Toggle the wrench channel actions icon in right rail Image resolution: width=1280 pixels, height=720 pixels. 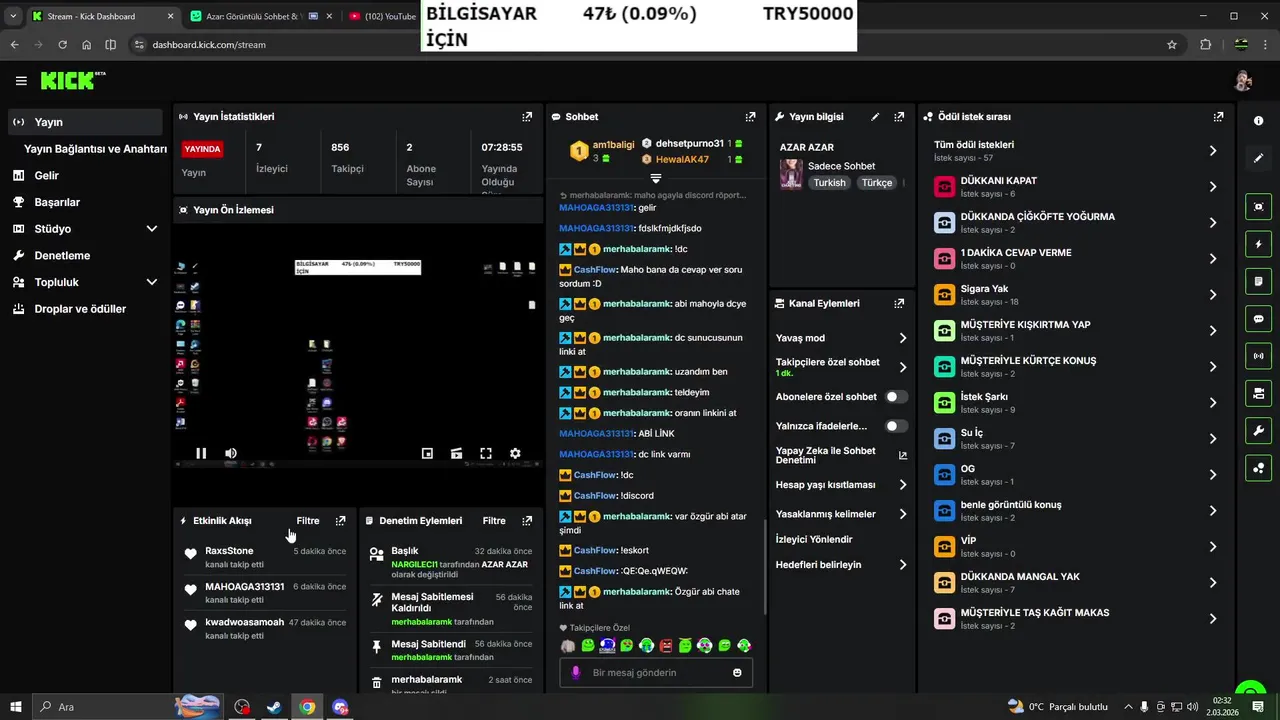[1258, 430]
